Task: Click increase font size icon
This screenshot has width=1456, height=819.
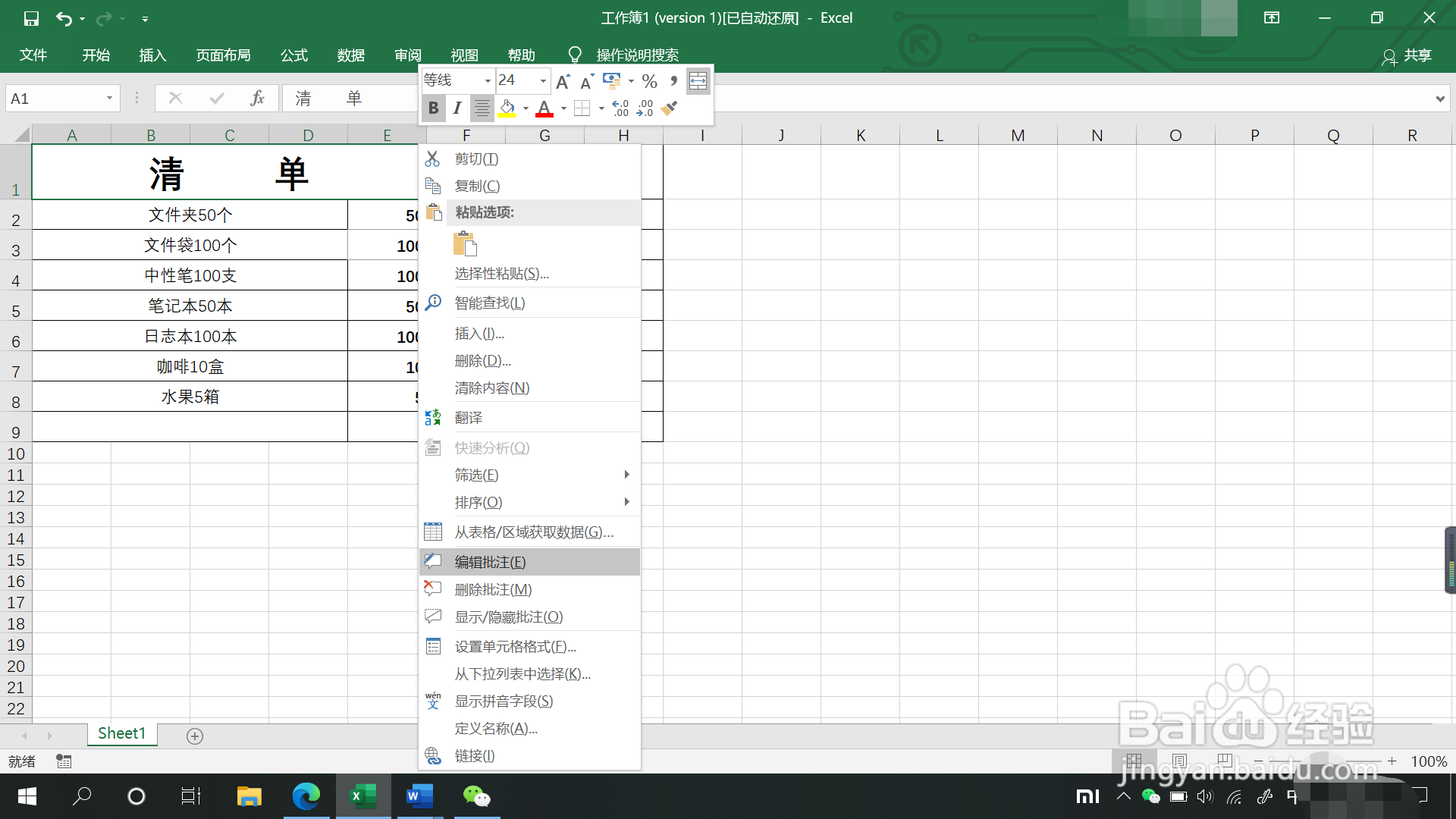Action: 562,81
